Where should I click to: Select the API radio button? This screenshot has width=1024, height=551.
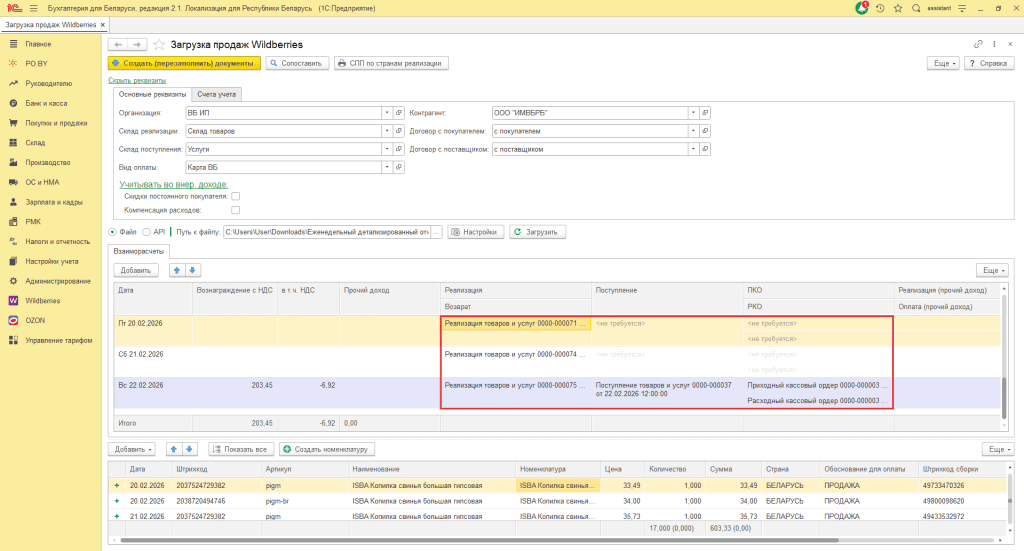coord(146,232)
